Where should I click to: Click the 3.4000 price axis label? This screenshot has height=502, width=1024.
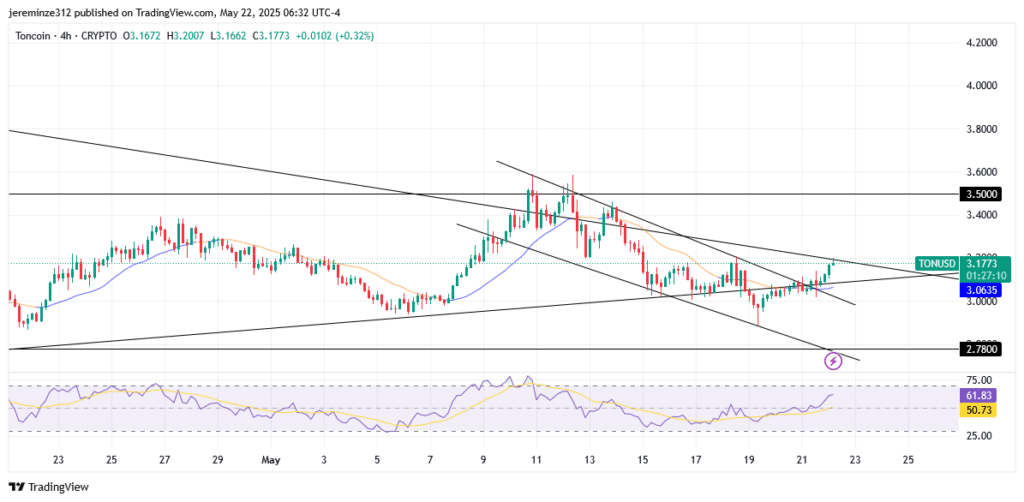(x=982, y=215)
